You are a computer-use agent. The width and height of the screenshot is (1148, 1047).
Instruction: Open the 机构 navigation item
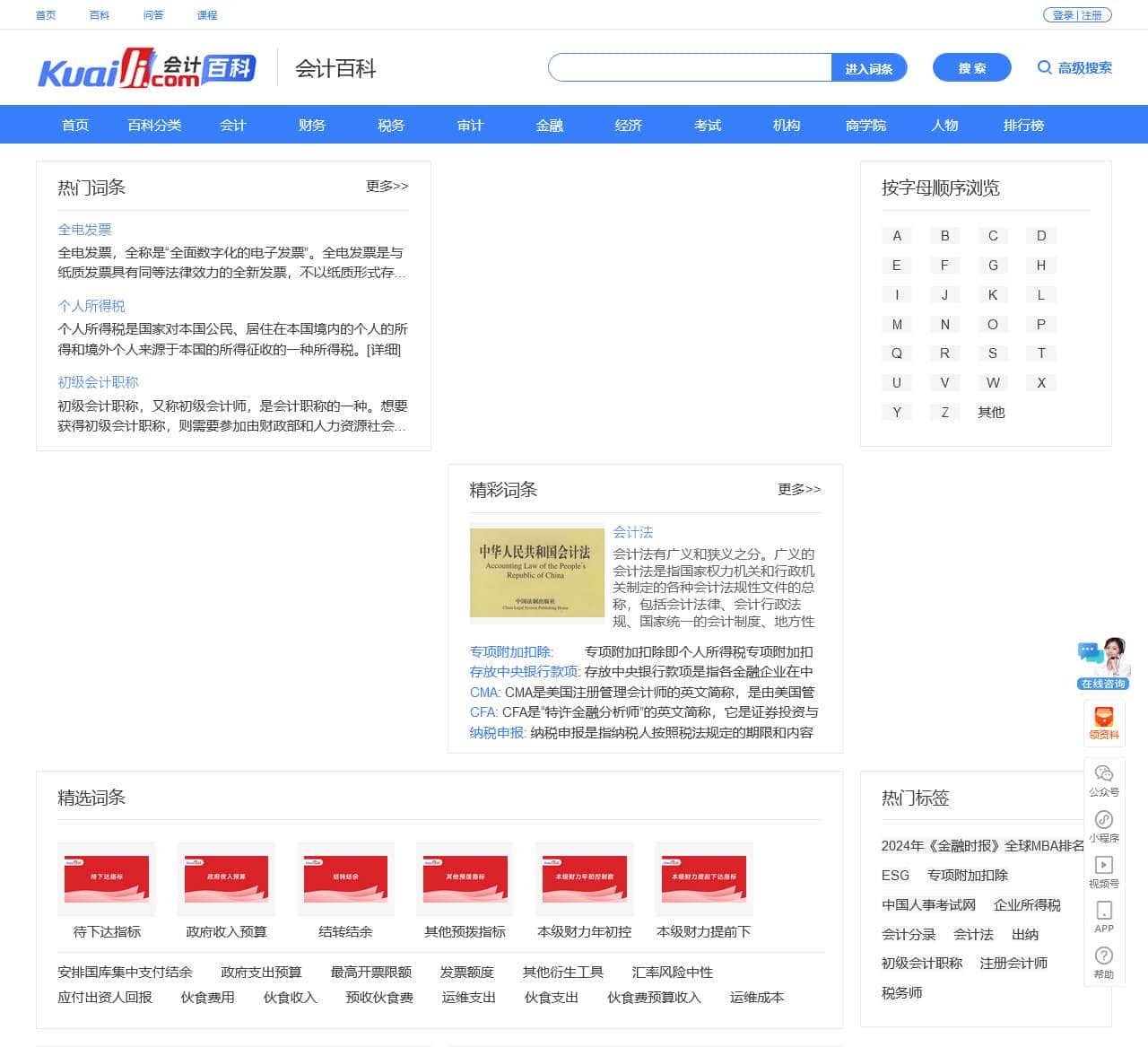787,125
